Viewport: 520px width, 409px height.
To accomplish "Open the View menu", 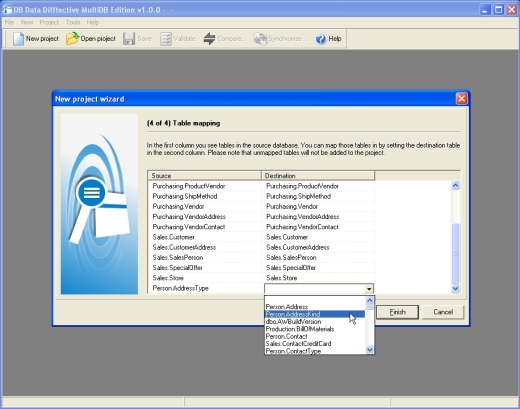I will tap(27, 22).
